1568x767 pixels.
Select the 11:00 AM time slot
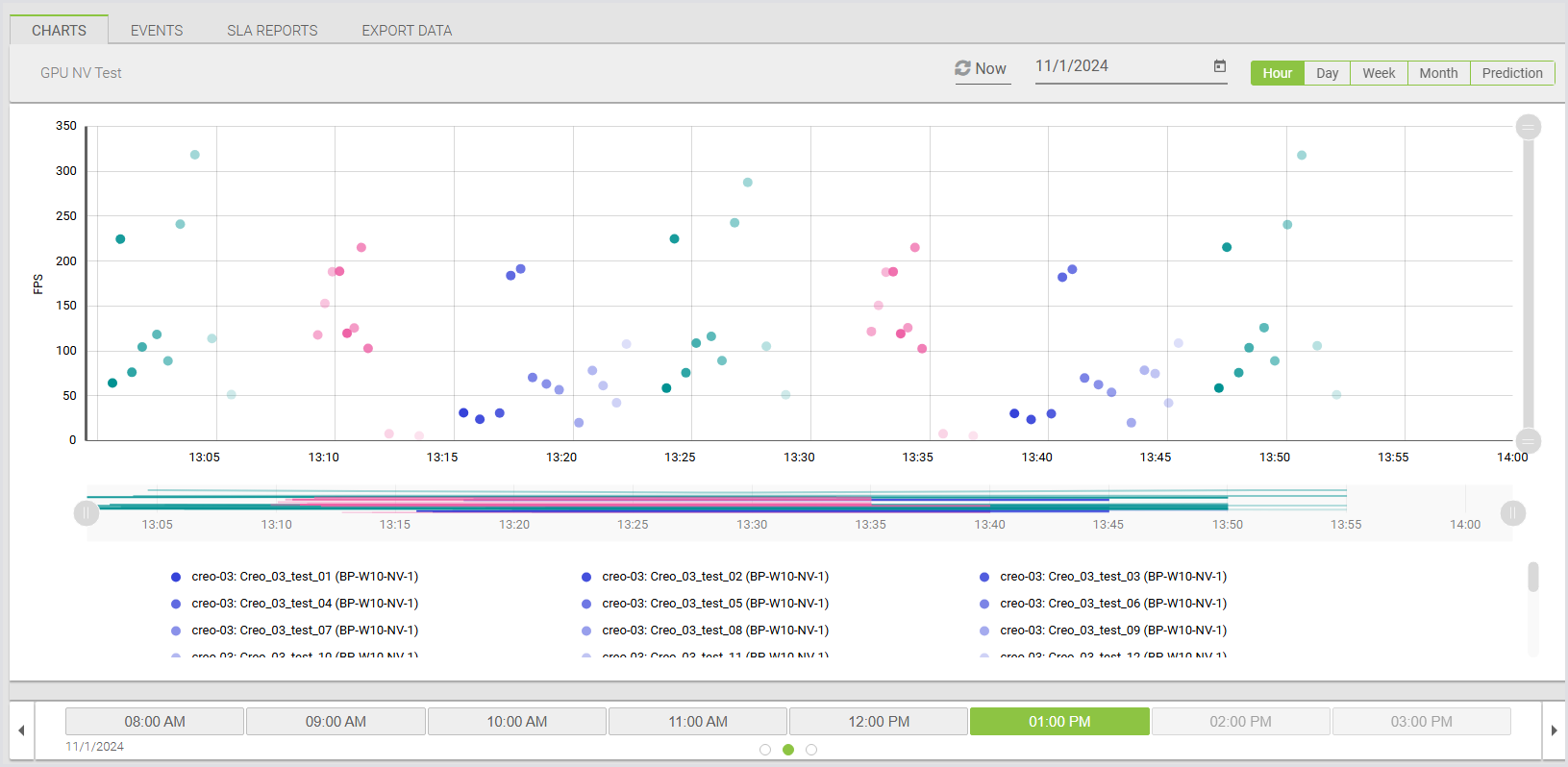point(698,722)
